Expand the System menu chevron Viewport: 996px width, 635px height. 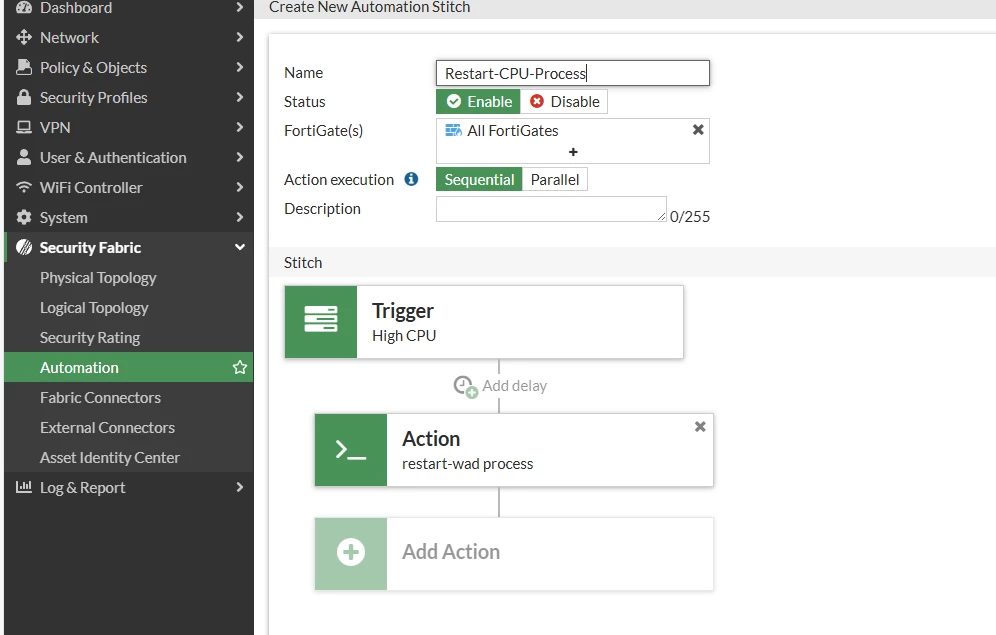click(x=239, y=217)
